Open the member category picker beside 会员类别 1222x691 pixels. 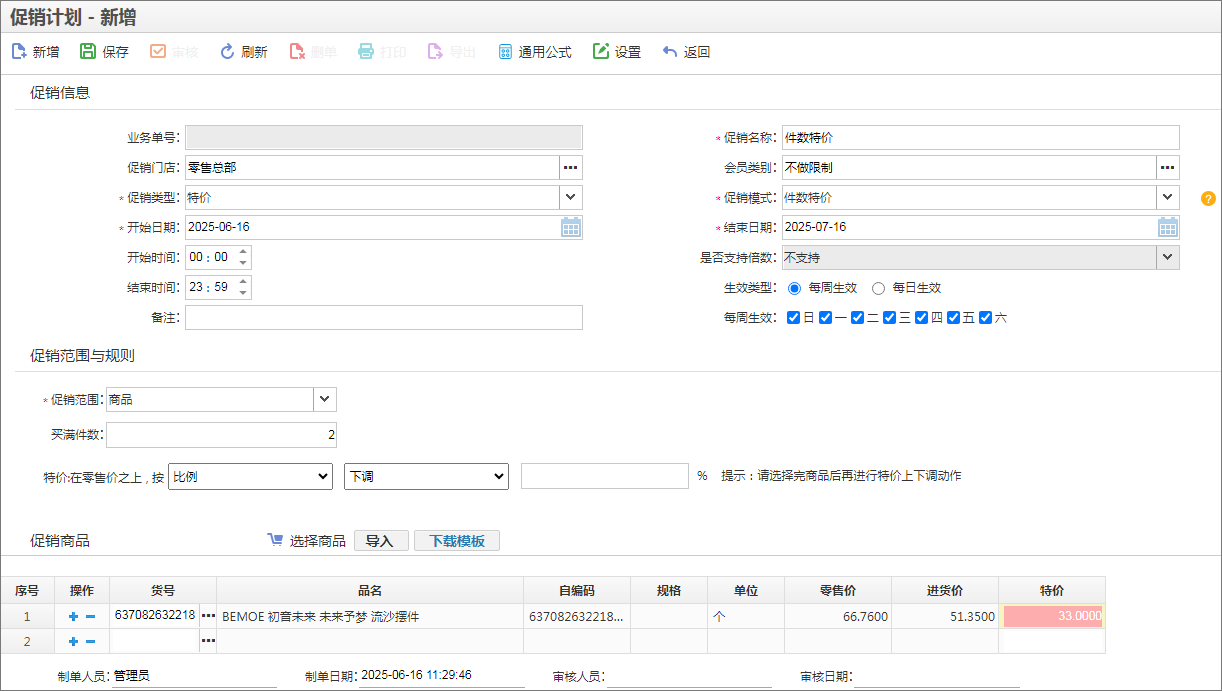tap(1168, 167)
